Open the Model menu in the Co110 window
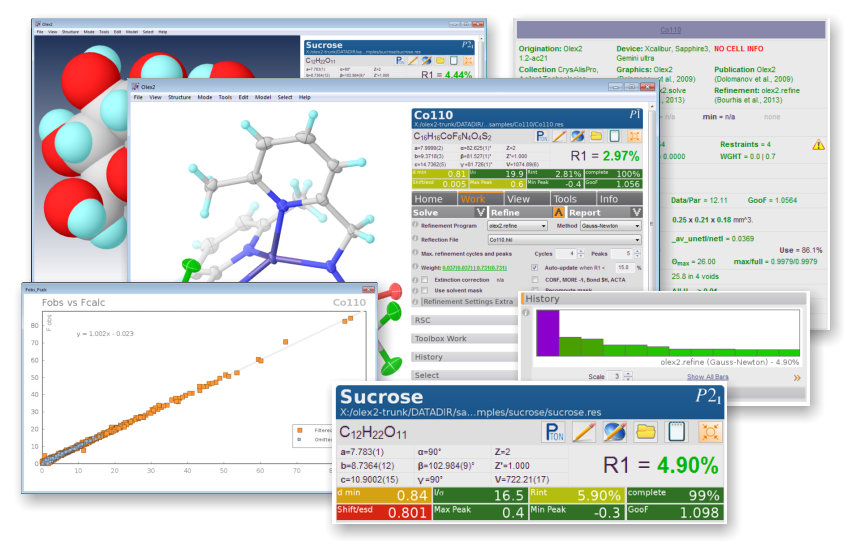 tap(262, 97)
